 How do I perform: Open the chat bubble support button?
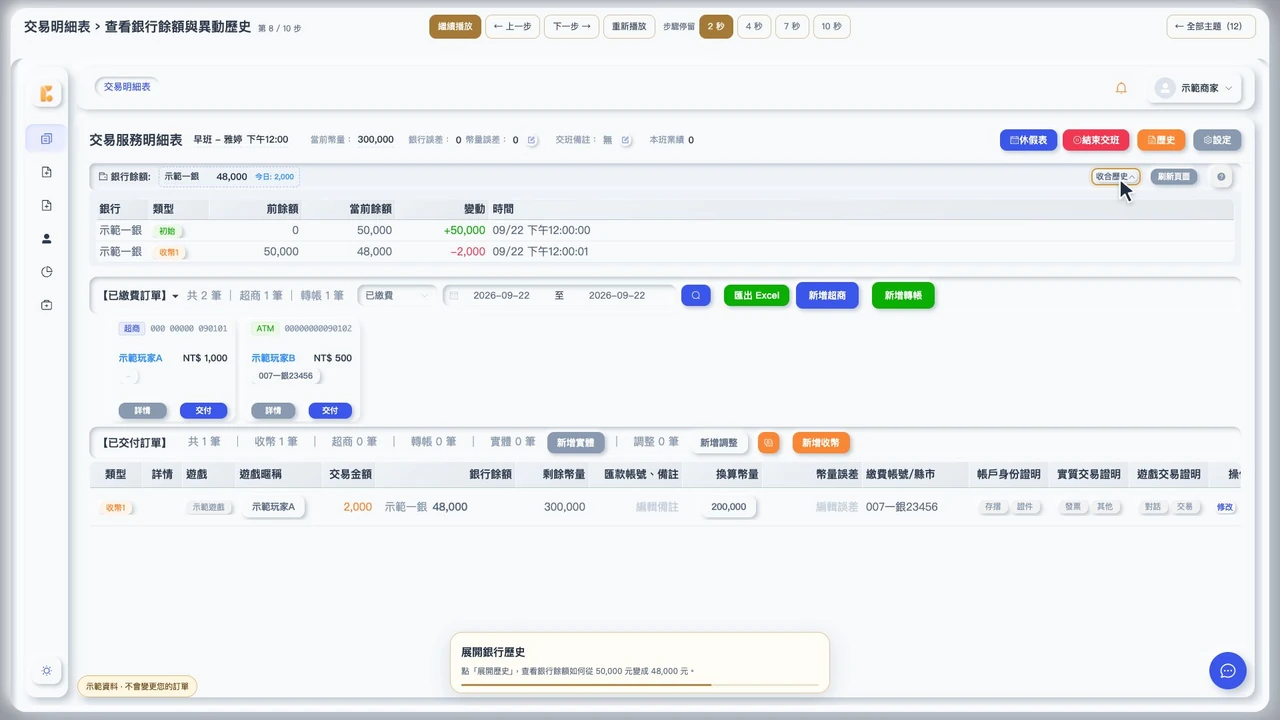pyautogui.click(x=1228, y=670)
